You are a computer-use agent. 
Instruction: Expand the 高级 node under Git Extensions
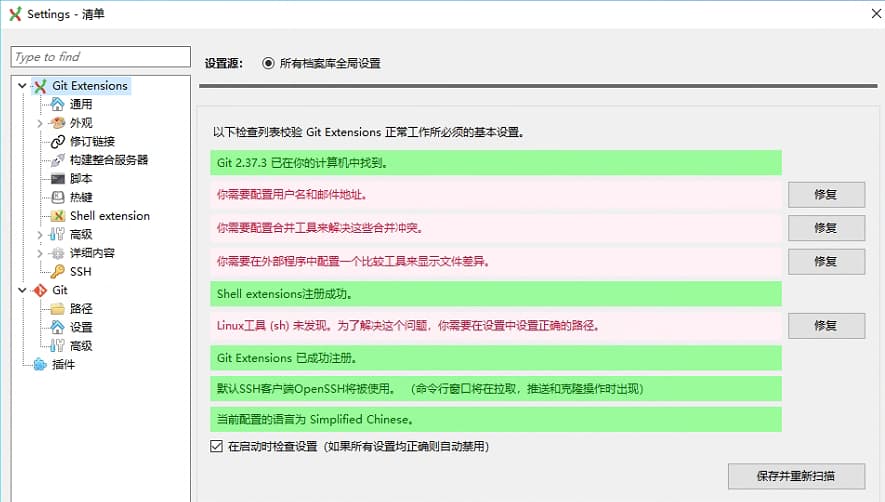coord(40,234)
